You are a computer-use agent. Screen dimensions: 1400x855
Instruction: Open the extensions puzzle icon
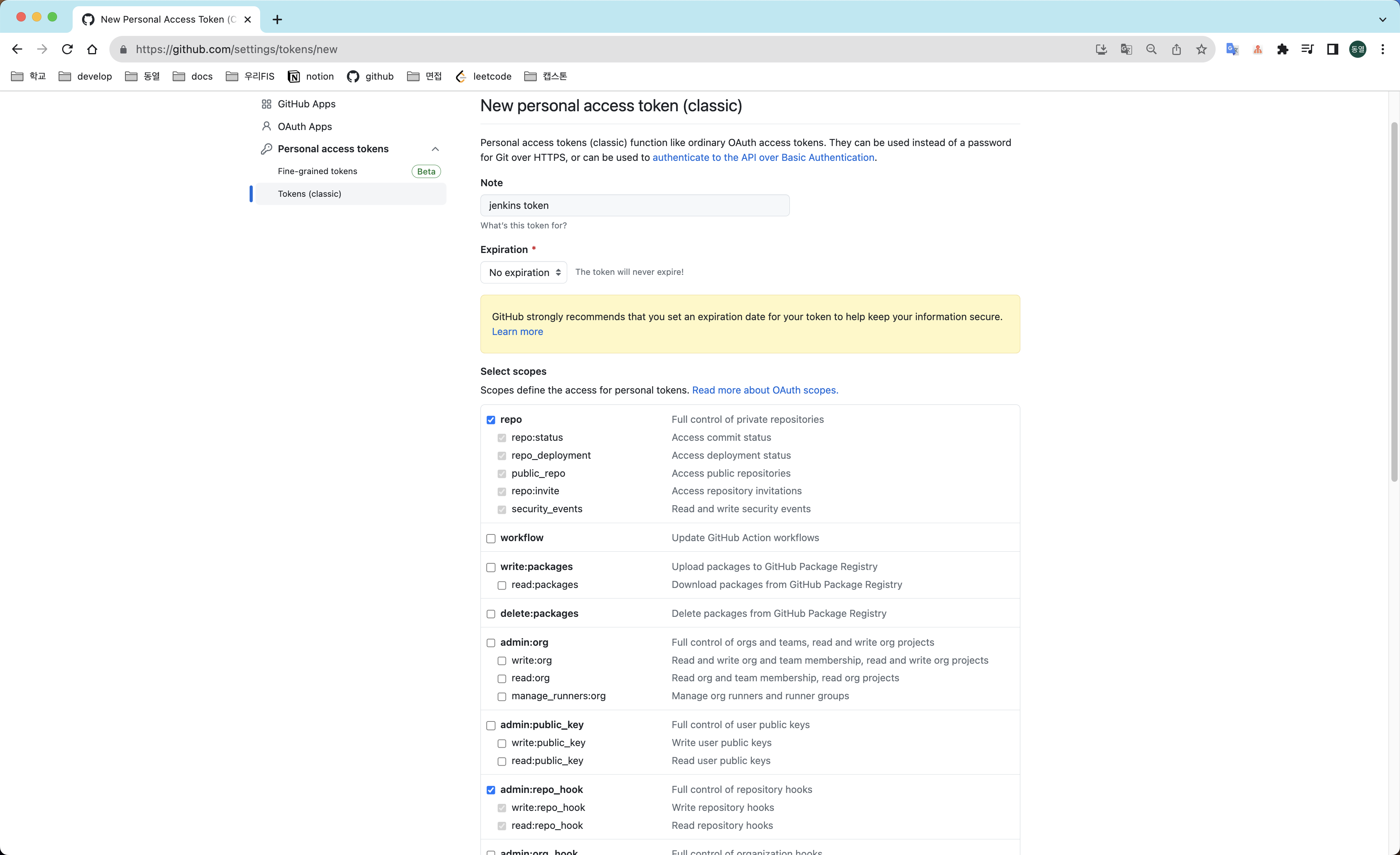[1282, 50]
